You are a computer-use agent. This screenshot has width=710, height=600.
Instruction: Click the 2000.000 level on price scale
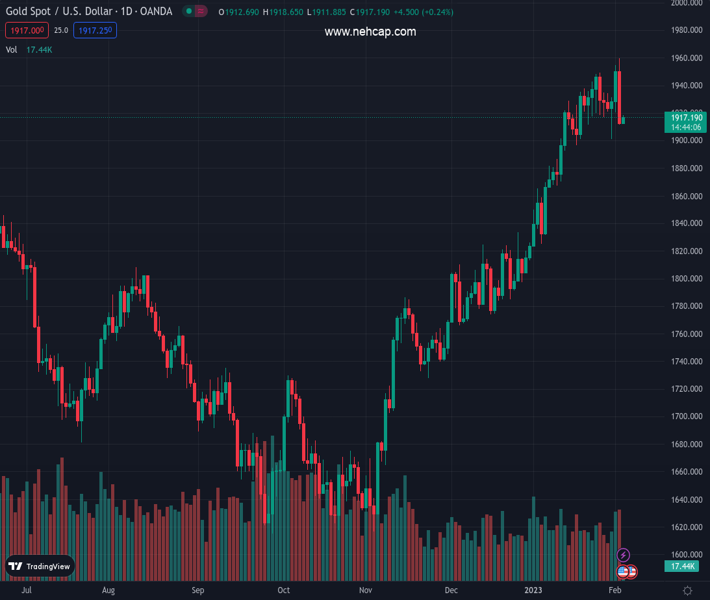pos(685,3)
